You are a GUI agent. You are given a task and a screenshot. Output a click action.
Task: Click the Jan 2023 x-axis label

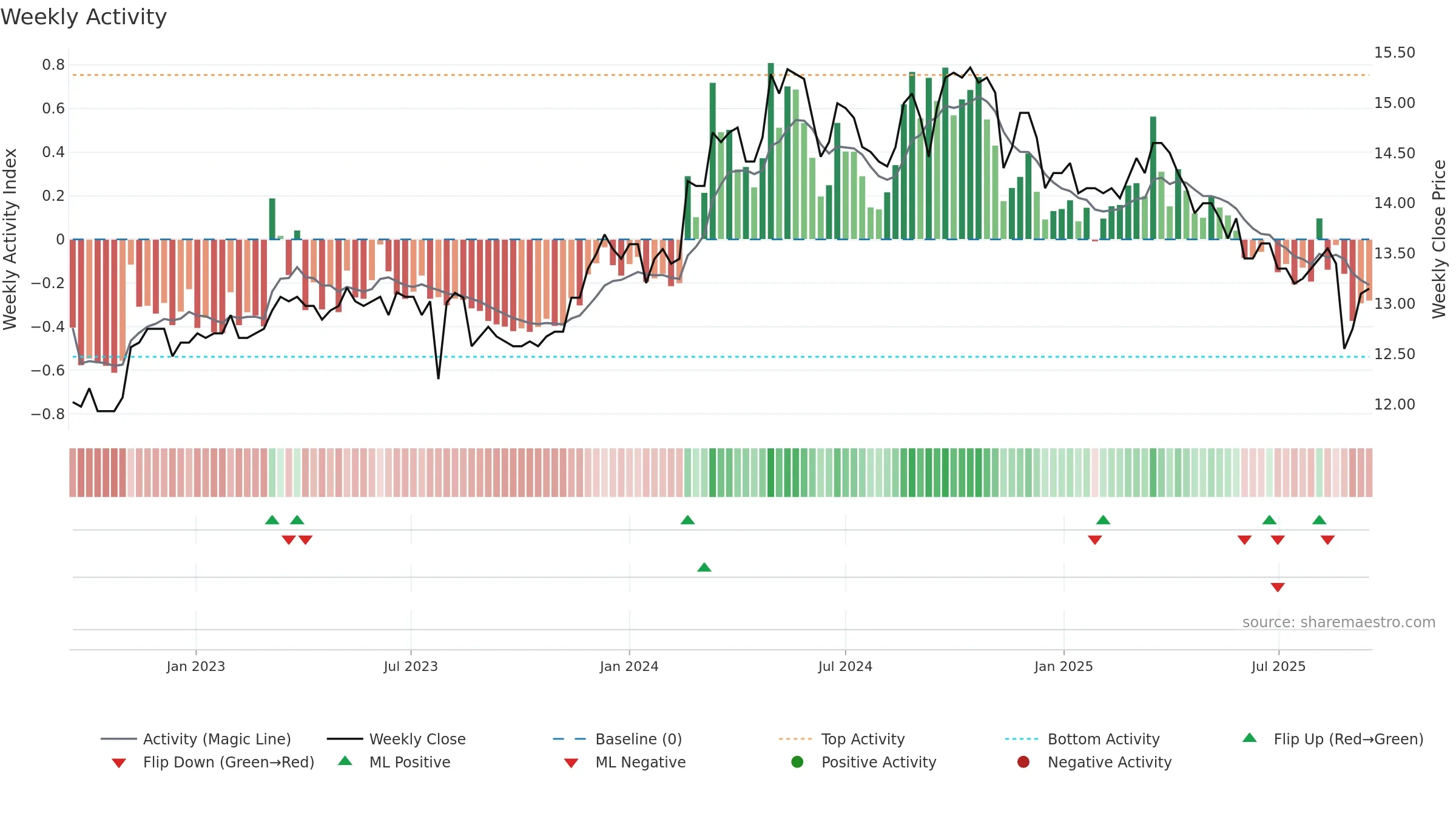tap(196, 667)
